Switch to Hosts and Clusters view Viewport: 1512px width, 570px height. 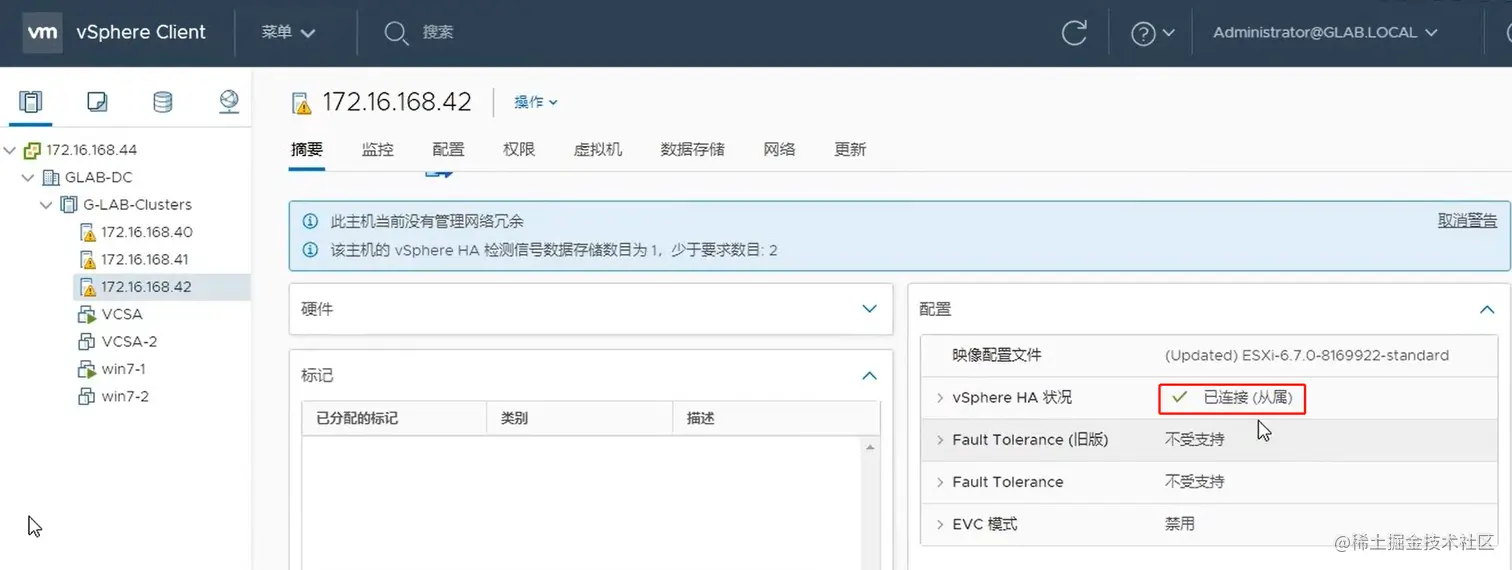click(x=32, y=101)
